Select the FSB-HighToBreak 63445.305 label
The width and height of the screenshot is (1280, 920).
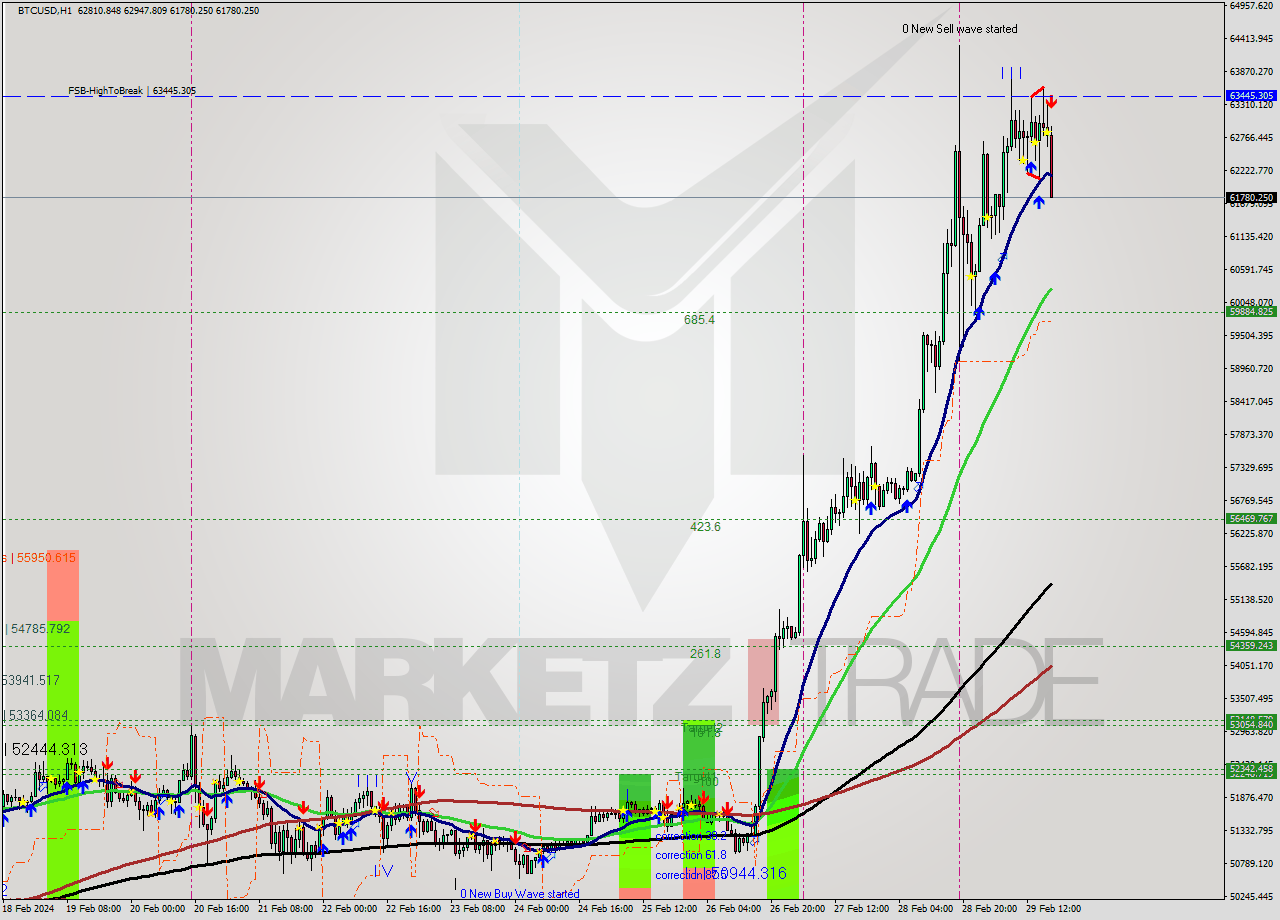click(132, 91)
